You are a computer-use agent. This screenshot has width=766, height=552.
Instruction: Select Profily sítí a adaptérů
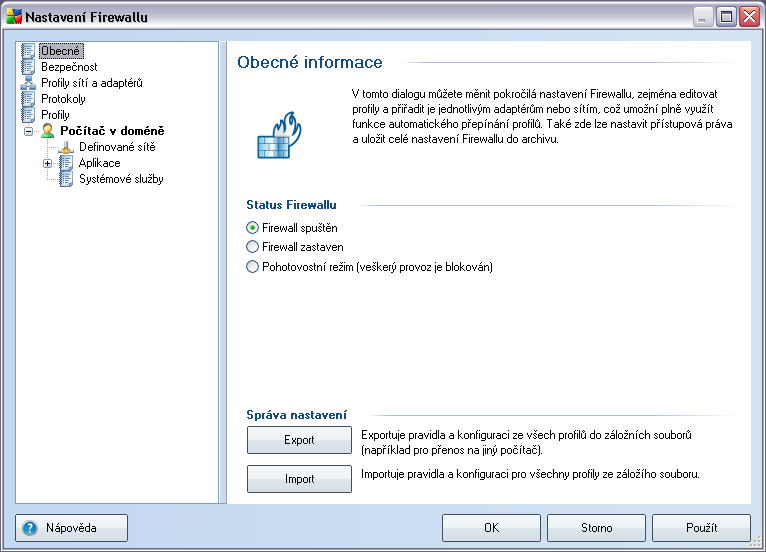[x=92, y=83]
